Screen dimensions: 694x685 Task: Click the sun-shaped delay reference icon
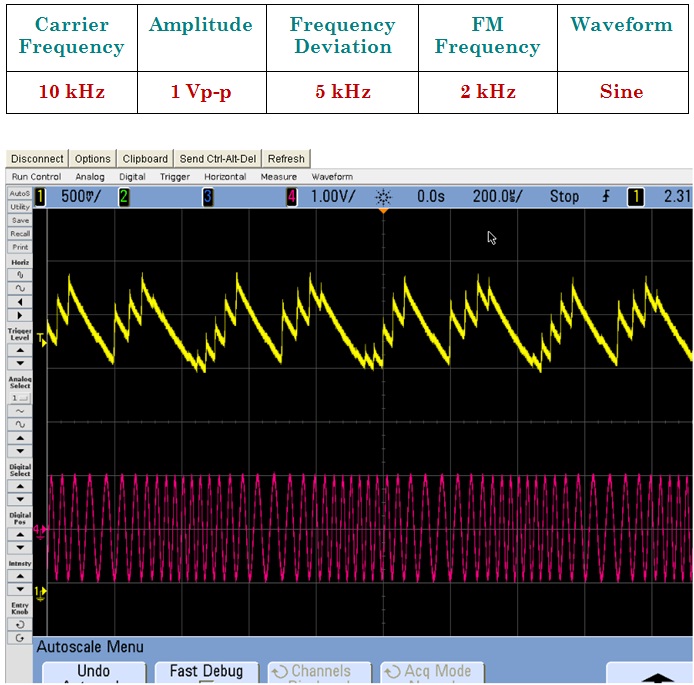pos(383,197)
